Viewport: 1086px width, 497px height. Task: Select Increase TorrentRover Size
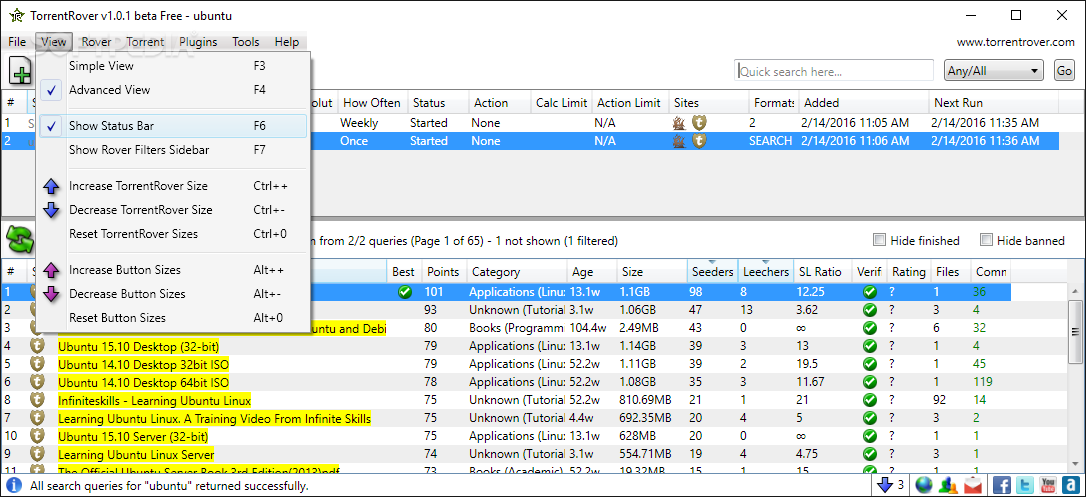(x=172, y=186)
